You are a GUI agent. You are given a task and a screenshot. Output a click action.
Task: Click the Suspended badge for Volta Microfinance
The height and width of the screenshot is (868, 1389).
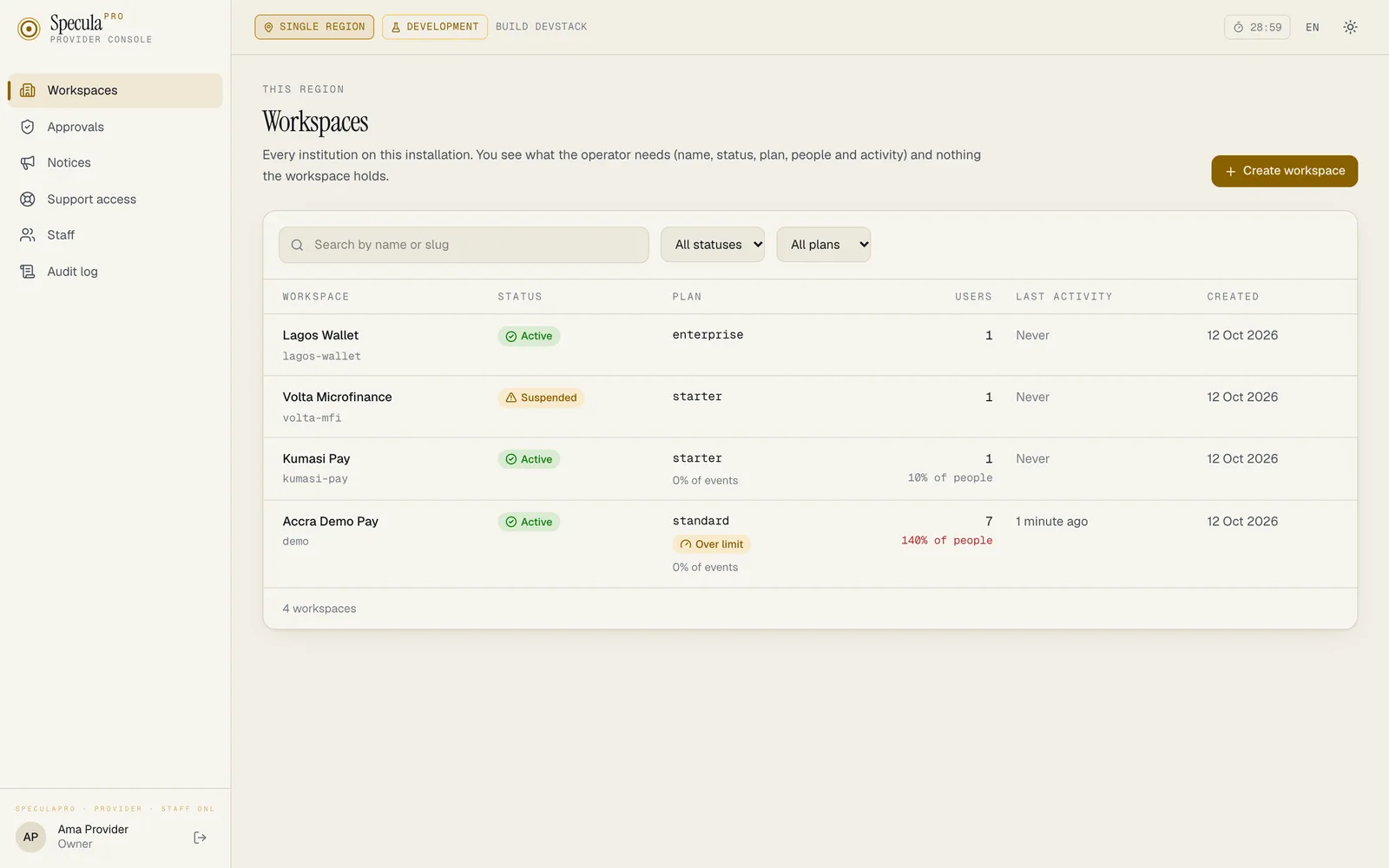[x=541, y=398]
